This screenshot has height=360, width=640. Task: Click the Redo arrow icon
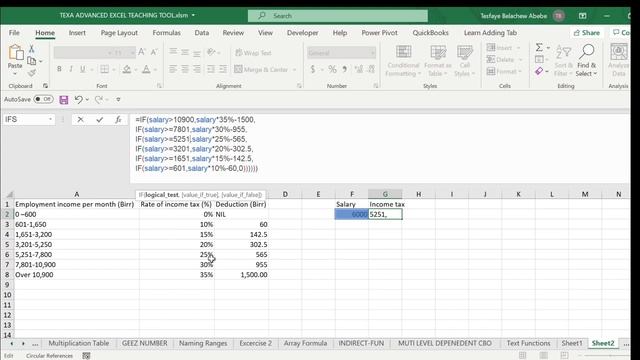(x=98, y=100)
